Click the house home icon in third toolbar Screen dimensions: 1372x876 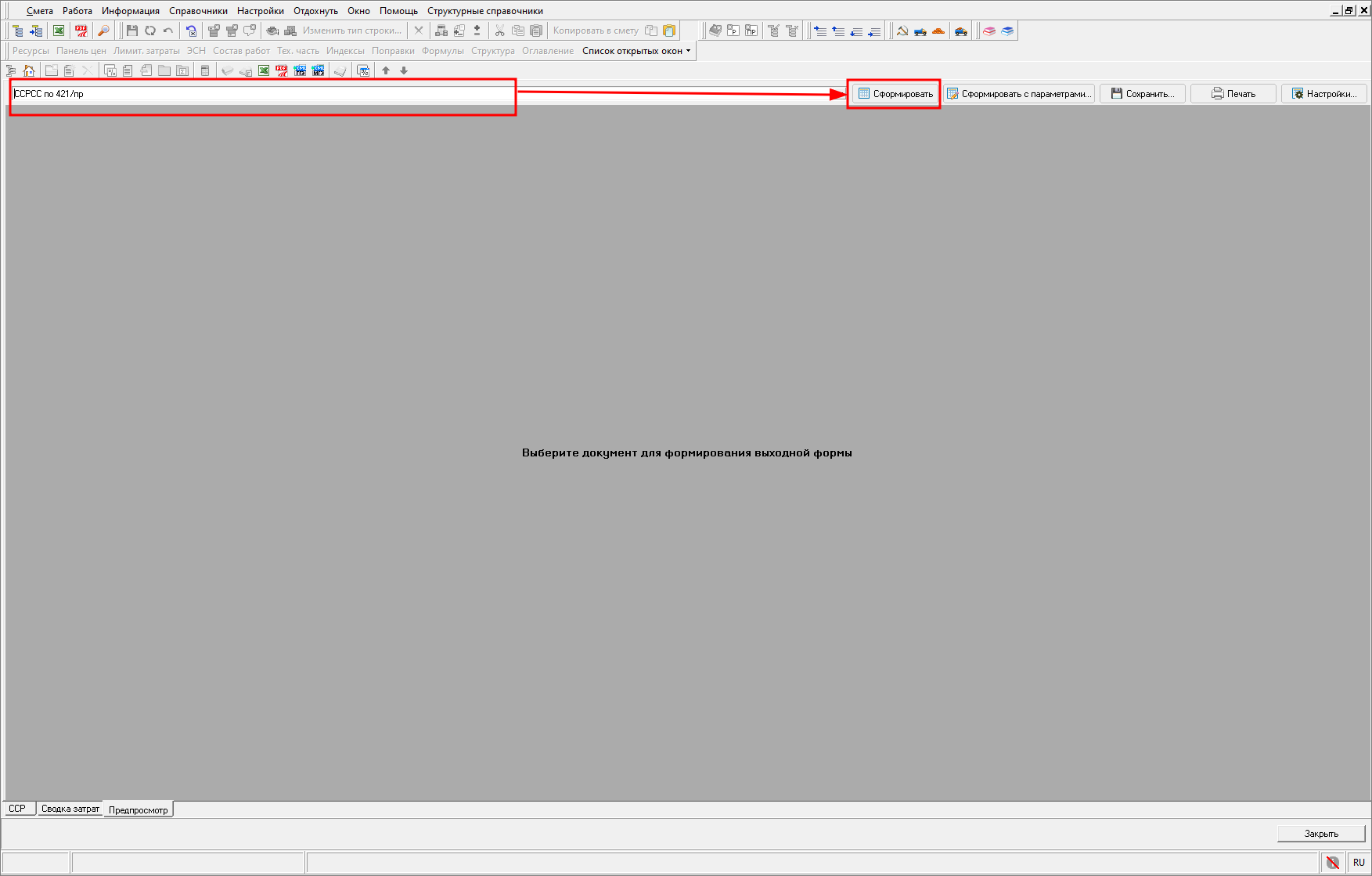(x=29, y=70)
